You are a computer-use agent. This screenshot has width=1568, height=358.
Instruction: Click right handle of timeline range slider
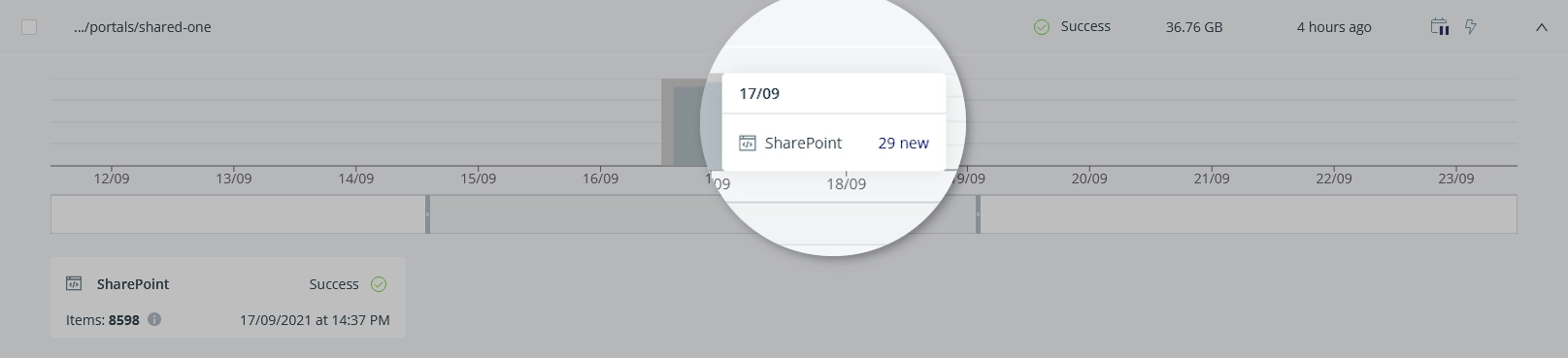click(978, 213)
